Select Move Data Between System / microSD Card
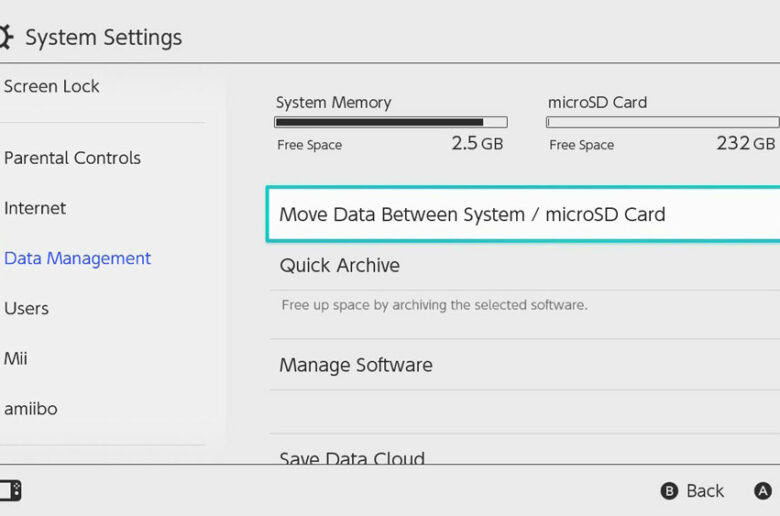Viewport: 780px width, 516px height. [x=523, y=214]
